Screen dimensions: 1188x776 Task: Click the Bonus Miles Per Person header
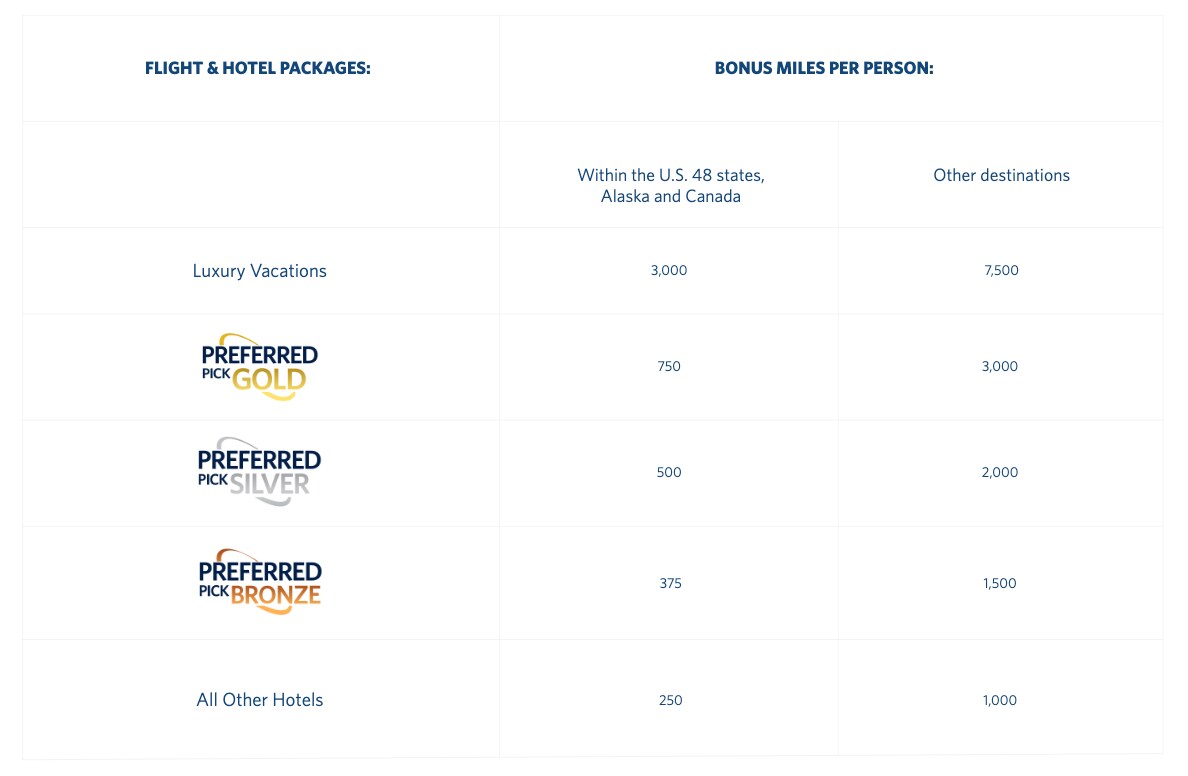click(x=824, y=69)
